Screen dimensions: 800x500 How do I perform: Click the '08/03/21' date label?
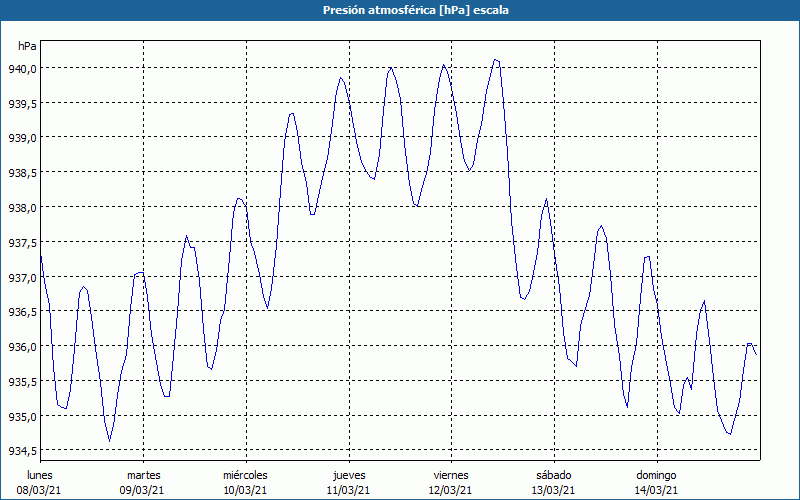pyautogui.click(x=39, y=490)
